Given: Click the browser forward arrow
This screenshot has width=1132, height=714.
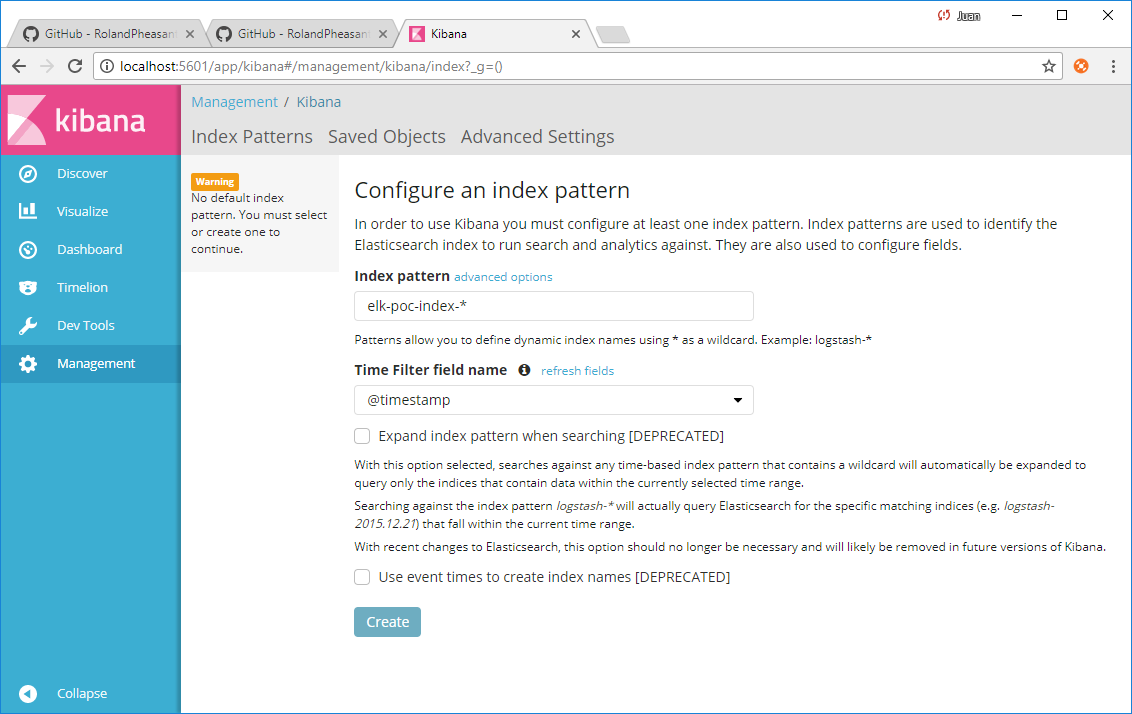Looking at the screenshot, I should click(47, 66).
